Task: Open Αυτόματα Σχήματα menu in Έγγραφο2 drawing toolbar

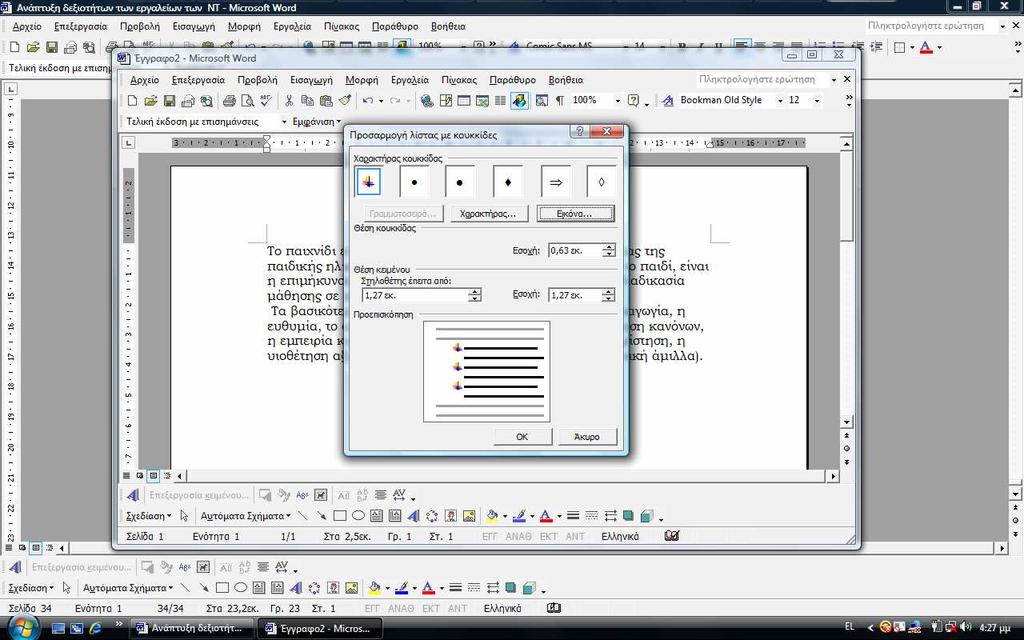Action: click(245, 516)
